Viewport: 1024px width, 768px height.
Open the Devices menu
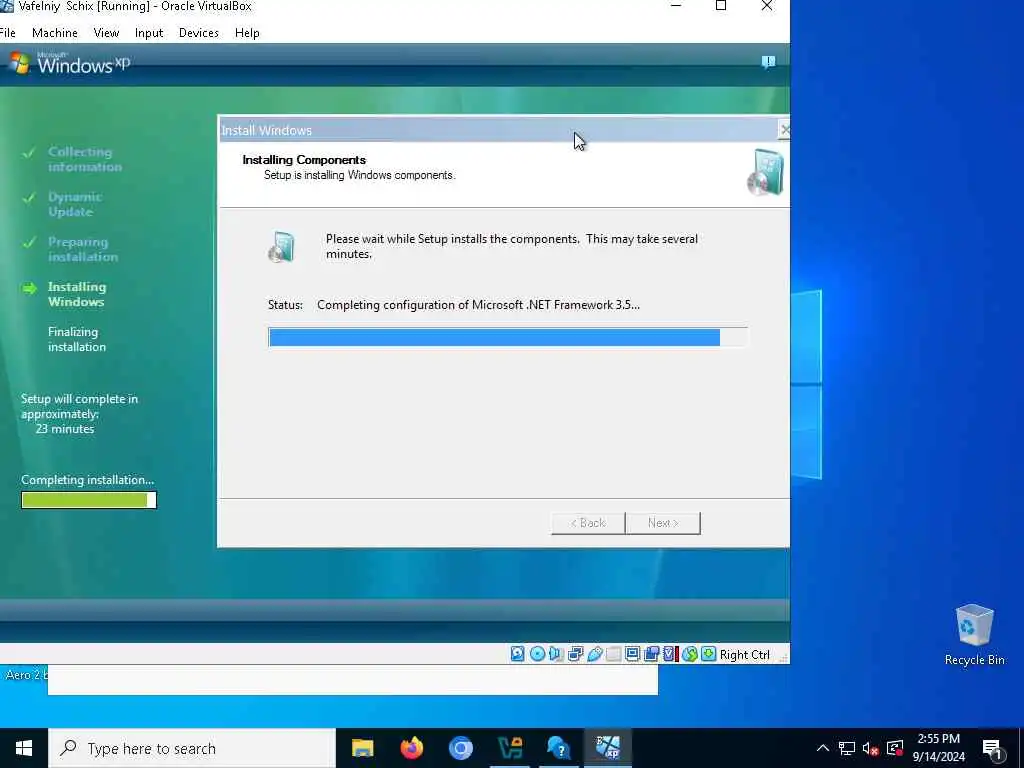point(199,33)
